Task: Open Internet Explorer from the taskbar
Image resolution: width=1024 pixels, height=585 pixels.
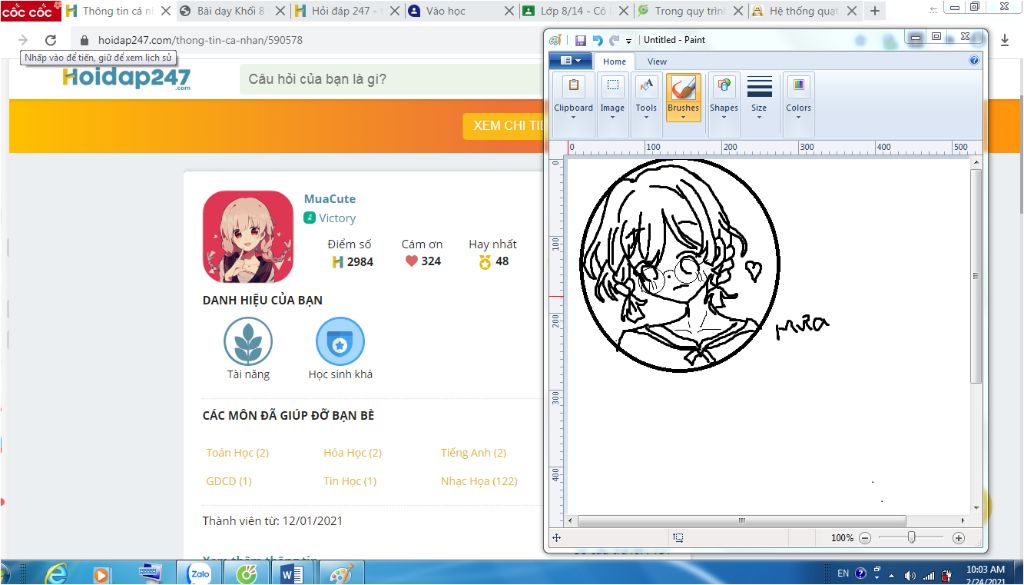Action: (x=57, y=573)
